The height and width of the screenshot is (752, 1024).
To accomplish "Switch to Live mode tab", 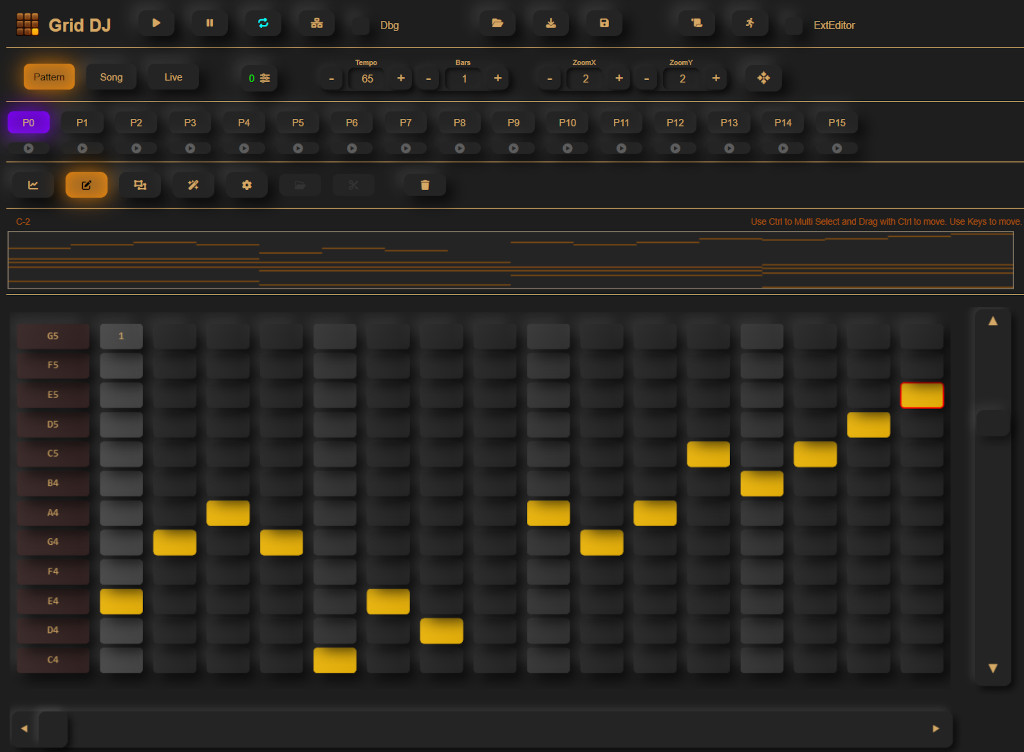I will tap(173, 77).
